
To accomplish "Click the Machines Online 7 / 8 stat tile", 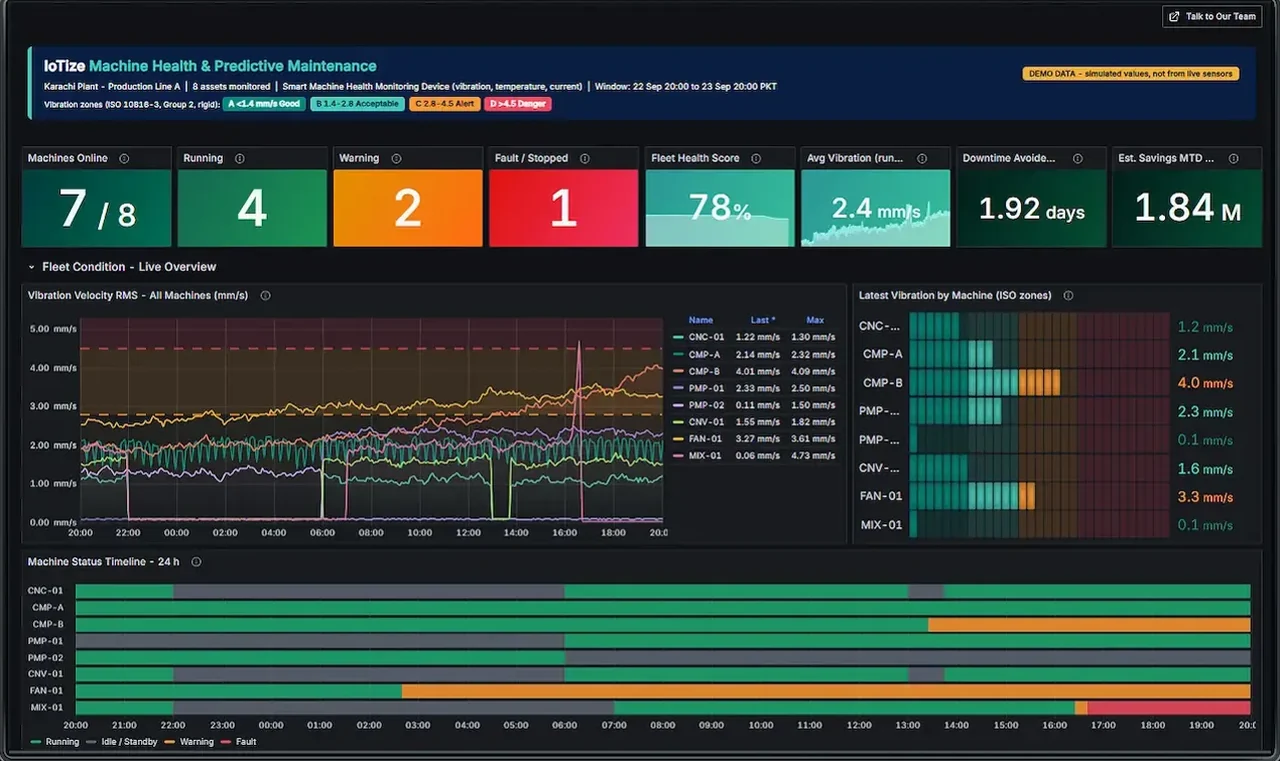I will click(98, 208).
